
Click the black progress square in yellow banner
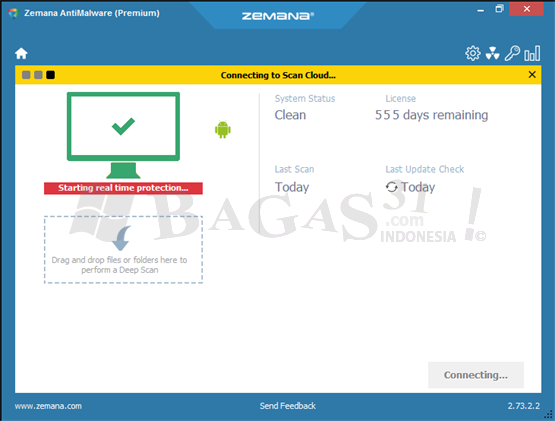click(50, 75)
